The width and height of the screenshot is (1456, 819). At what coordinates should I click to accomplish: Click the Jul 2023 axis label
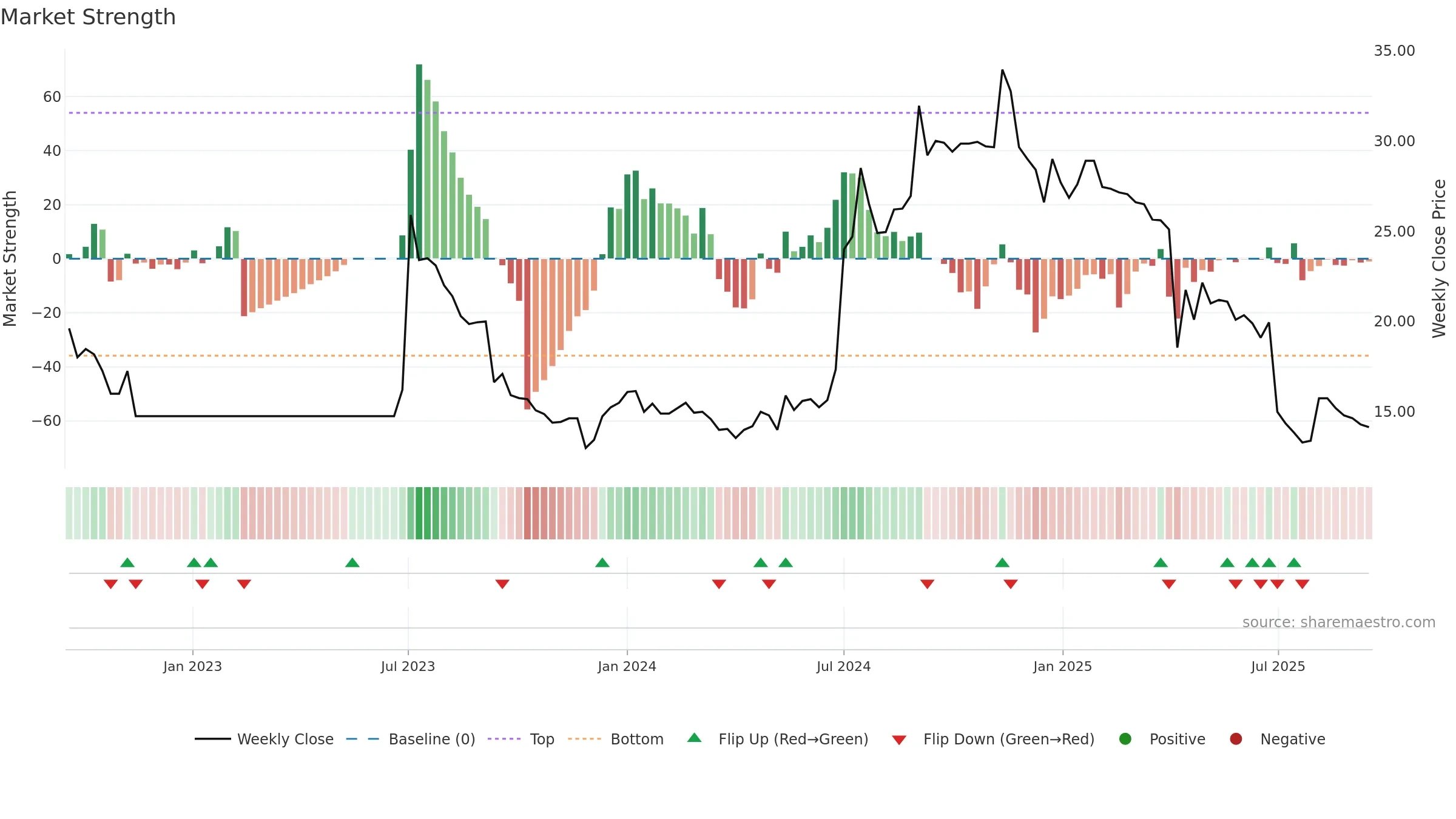(x=408, y=666)
